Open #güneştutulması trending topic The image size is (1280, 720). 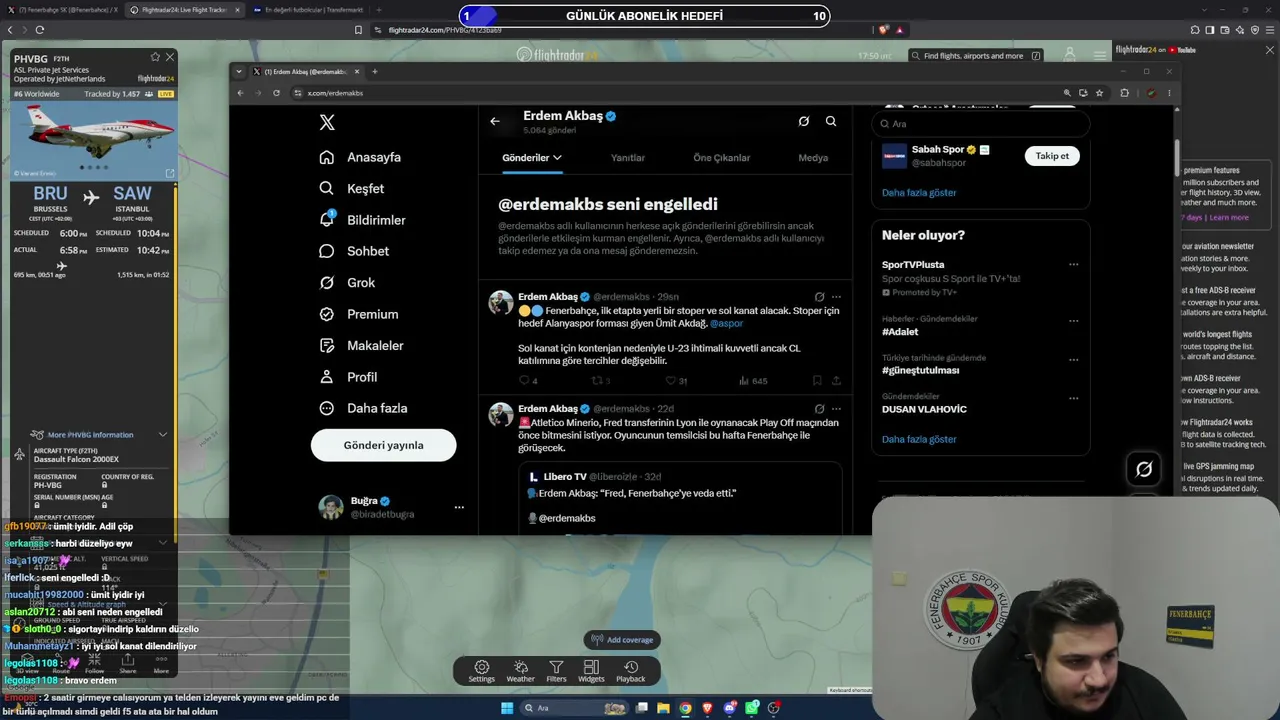[920, 370]
